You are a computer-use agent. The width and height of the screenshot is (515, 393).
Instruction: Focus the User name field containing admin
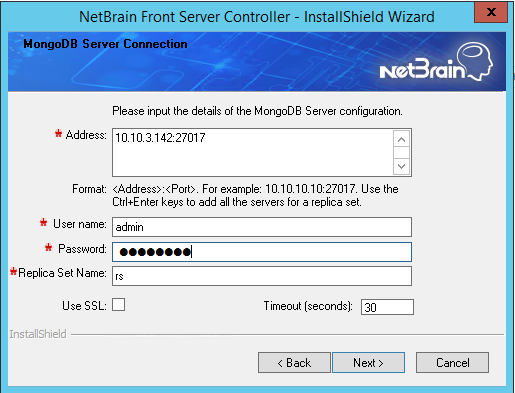262,227
